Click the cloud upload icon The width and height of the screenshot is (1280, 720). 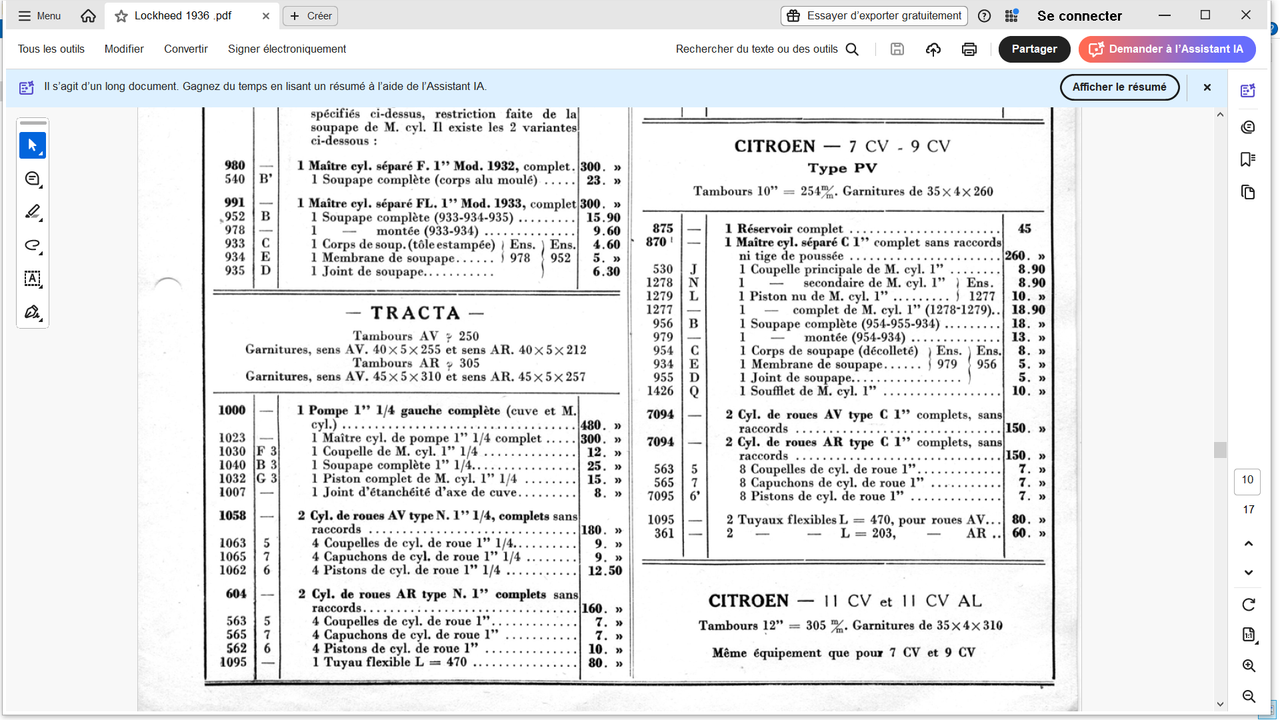point(933,49)
